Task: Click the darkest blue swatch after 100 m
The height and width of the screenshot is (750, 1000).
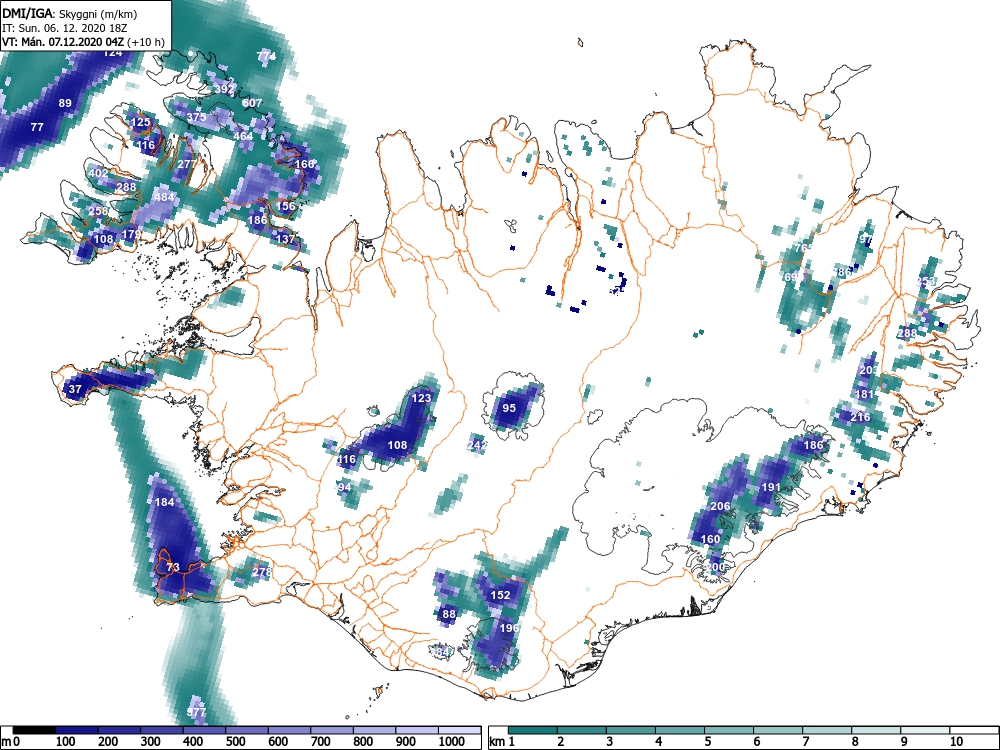Action: [77, 730]
